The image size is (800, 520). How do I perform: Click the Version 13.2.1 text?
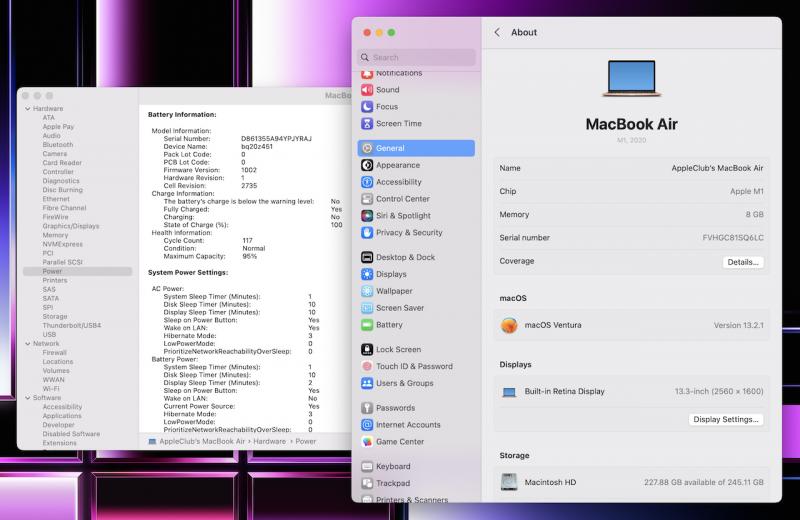click(738, 325)
